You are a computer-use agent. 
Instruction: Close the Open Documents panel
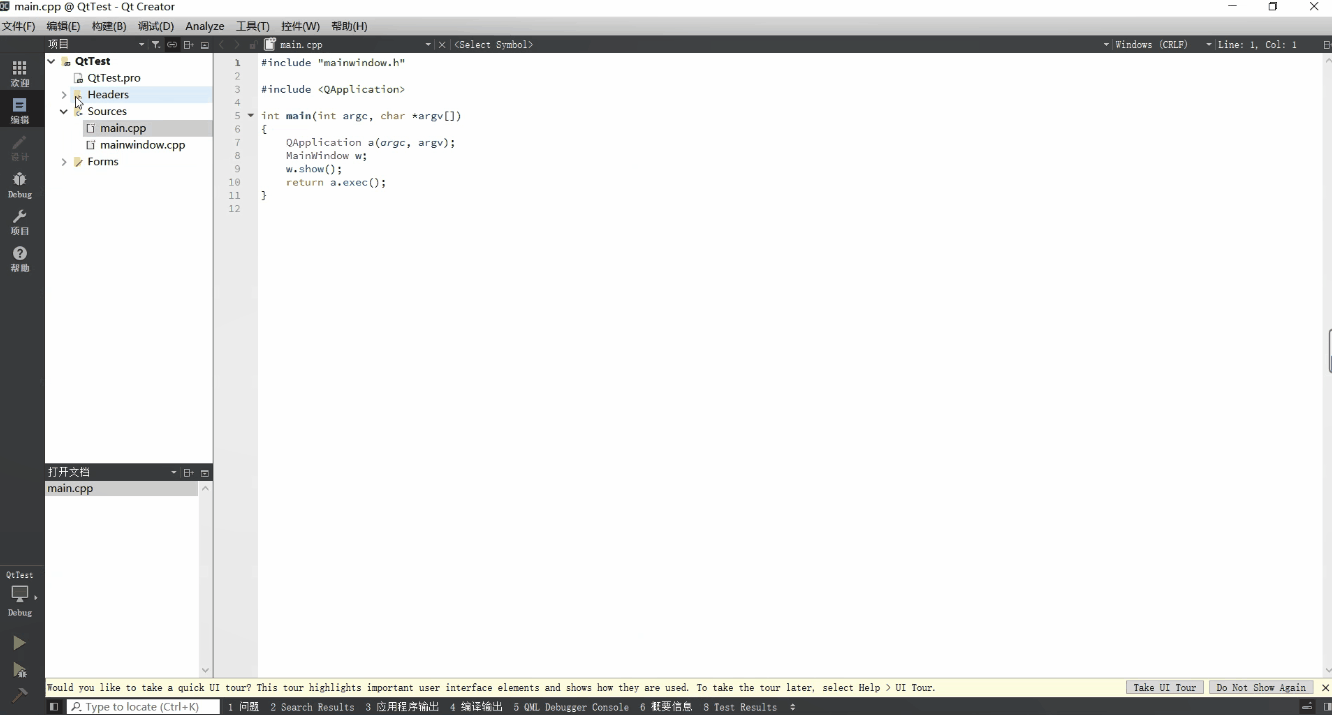pyautogui.click(x=205, y=473)
